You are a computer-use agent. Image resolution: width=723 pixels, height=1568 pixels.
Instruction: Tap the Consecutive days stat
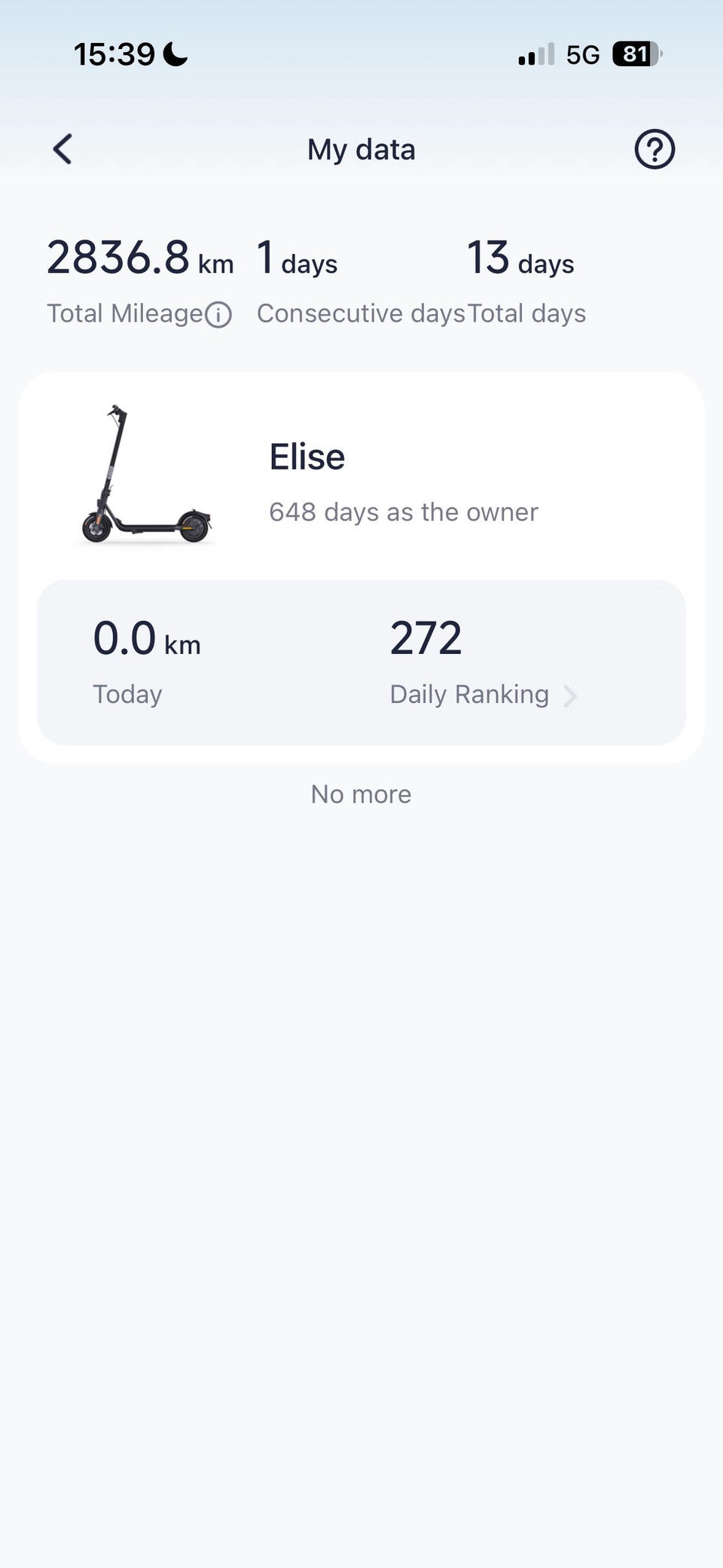(361, 281)
